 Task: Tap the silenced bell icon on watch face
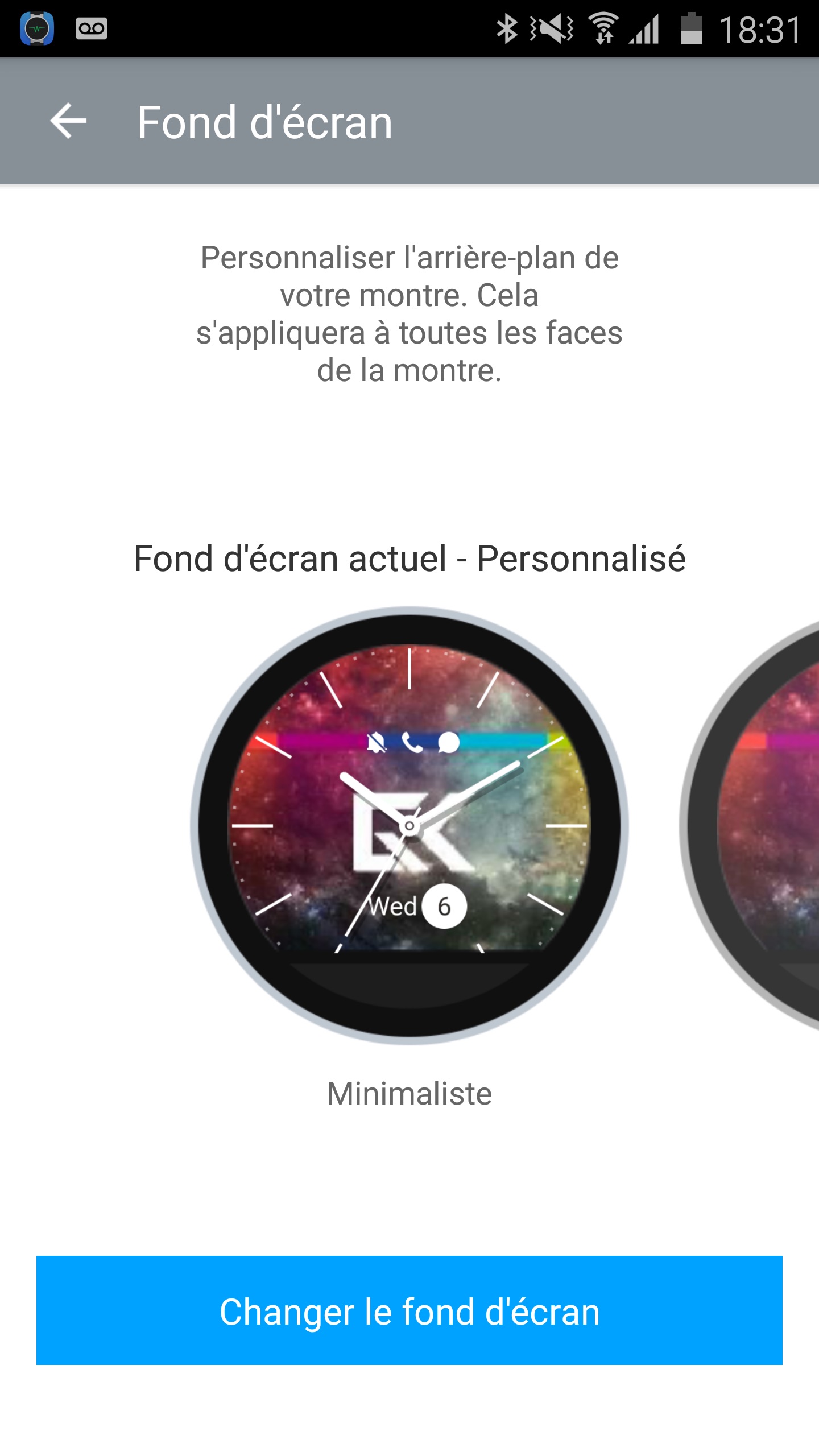(376, 742)
